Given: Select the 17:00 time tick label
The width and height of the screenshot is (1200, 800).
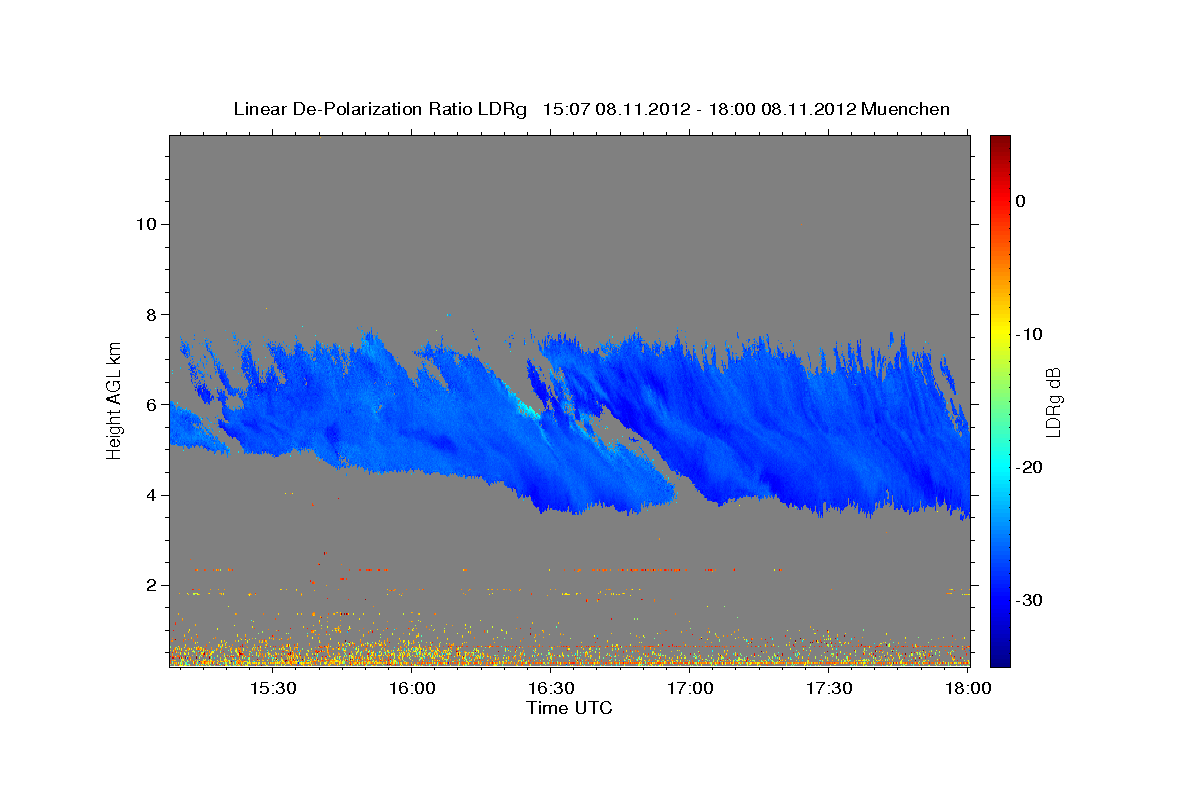Looking at the screenshot, I should pyautogui.click(x=689, y=688).
